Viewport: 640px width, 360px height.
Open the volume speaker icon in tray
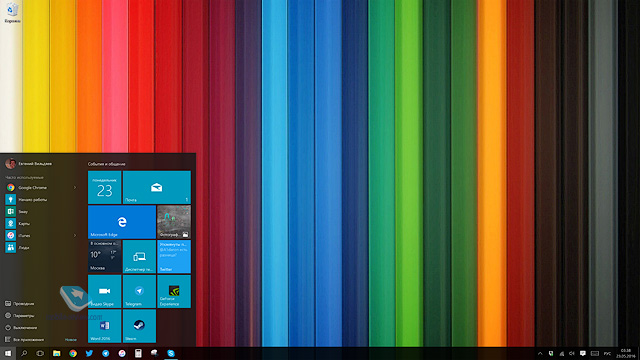pos(572,354)
